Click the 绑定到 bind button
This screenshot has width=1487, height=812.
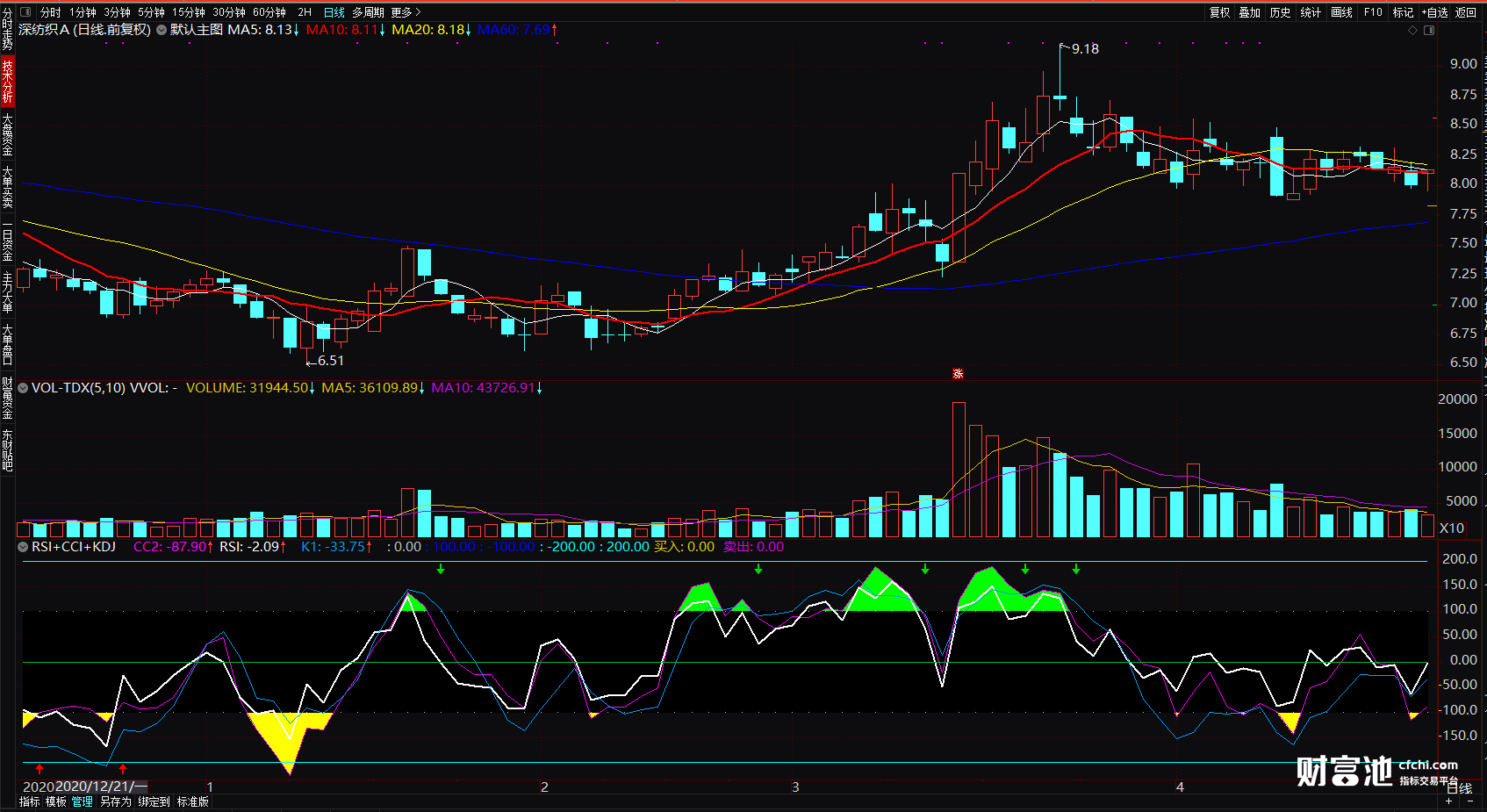[x=154, y=801]
